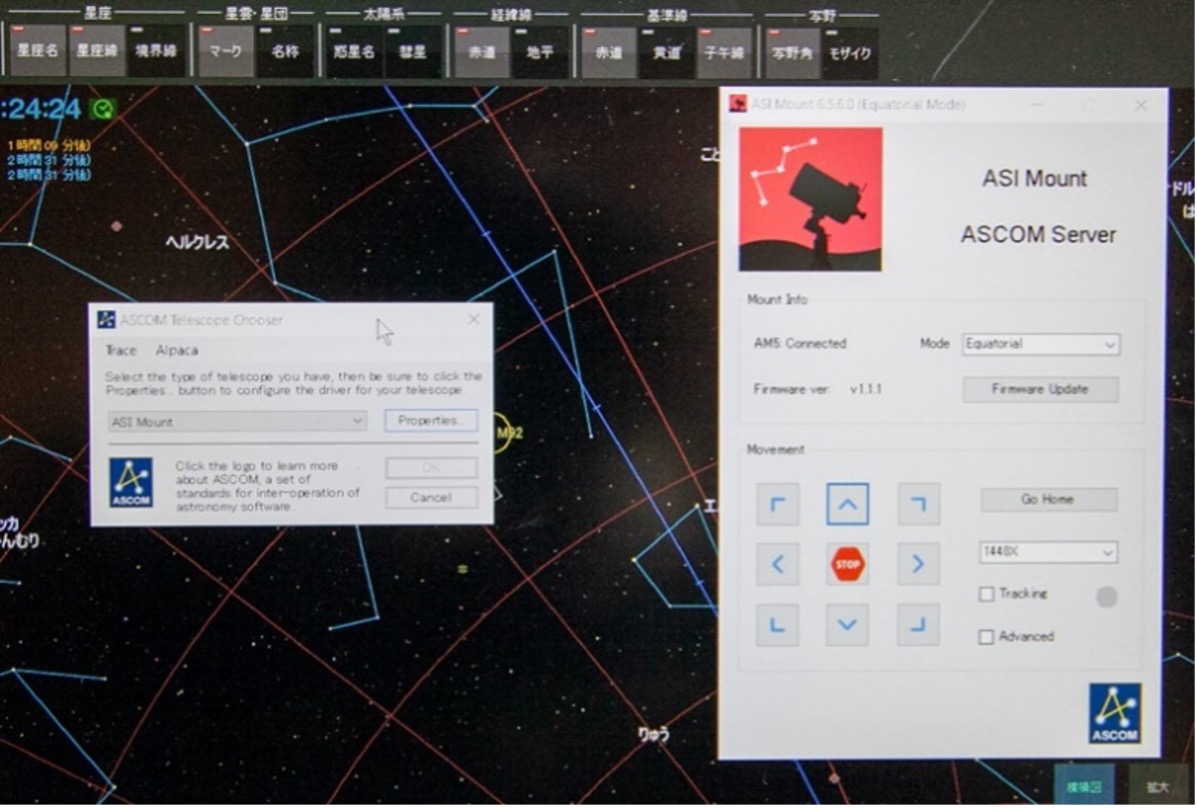The height and width of the screenshot is (809, 1197).
Task: Click the 拡大 zoom button
Action: (1158, 786)
